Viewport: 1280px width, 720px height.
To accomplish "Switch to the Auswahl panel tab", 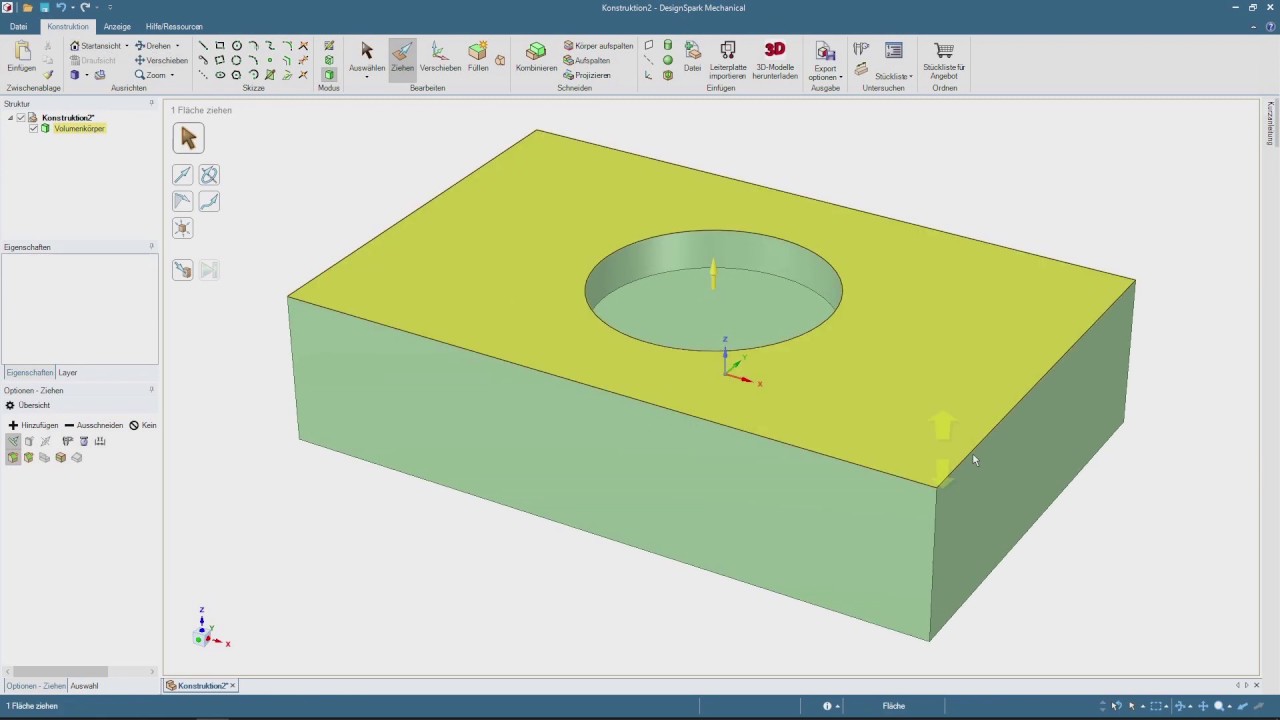I will point(84,686).
